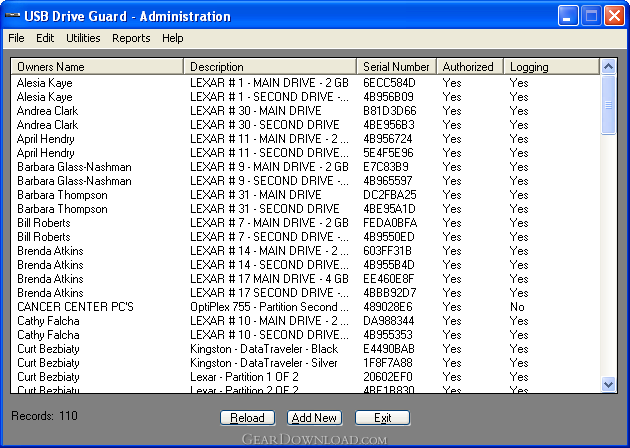Maximize the USB Drive Guard window
Viewport: 630px width, 448px height.
[x=591, y=16]
